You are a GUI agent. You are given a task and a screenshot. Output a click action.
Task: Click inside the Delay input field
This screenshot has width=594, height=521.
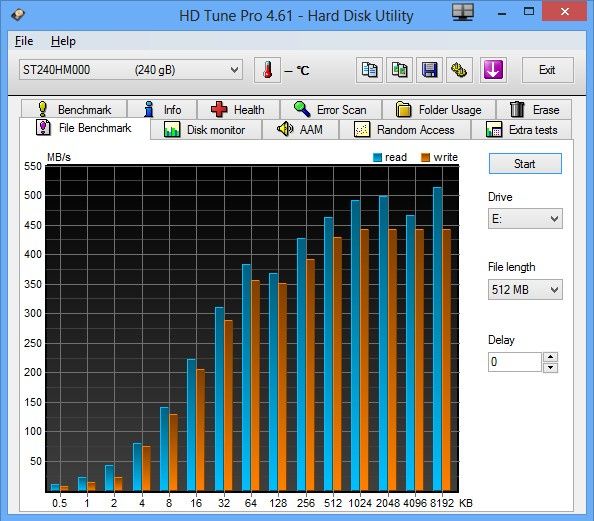(x=514, y=362)
